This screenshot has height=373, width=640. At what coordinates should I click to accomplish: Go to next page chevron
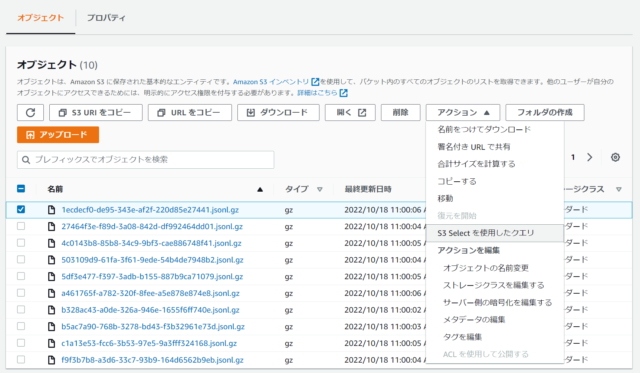point(590,157)
